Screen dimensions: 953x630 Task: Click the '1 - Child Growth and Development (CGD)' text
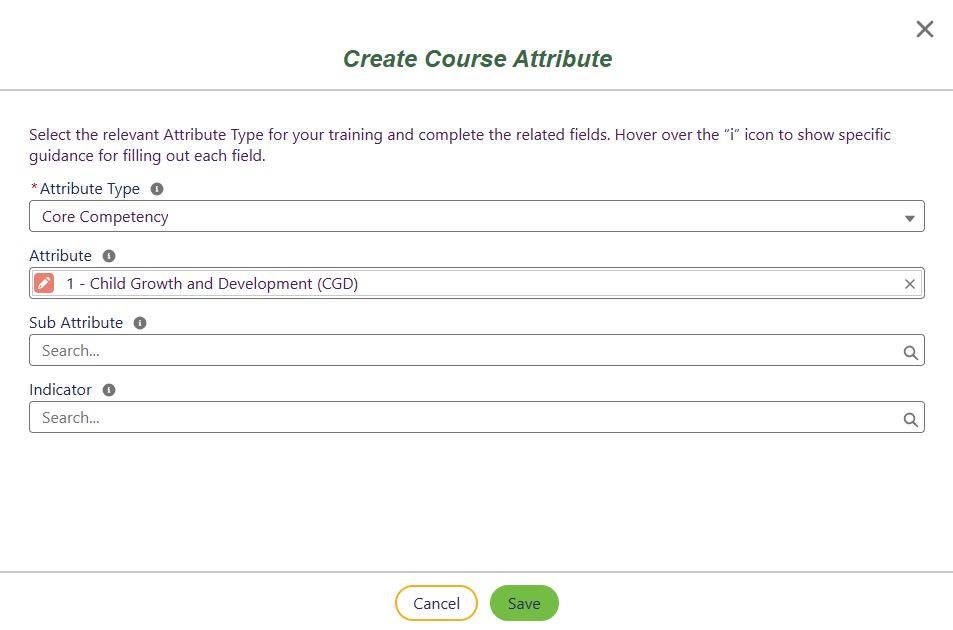tap(212, 284)
